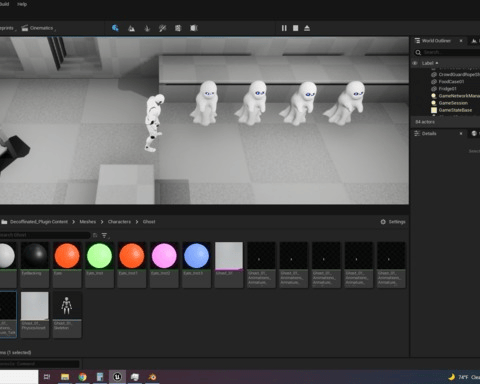Select the GameSession row in outliner
480x384 pixels.
[453, 103]
